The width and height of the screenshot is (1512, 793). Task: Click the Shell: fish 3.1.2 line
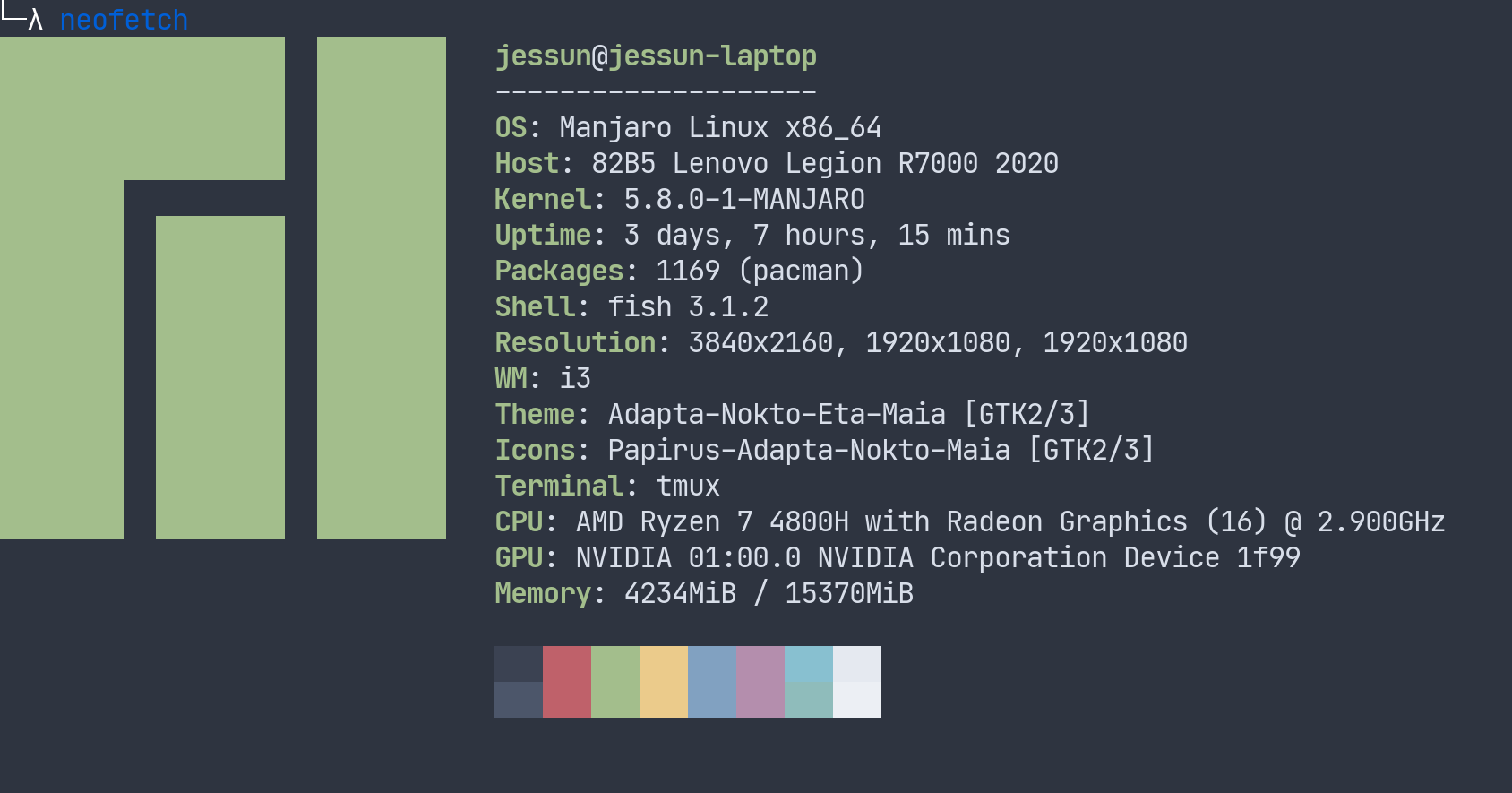[631, 306]
